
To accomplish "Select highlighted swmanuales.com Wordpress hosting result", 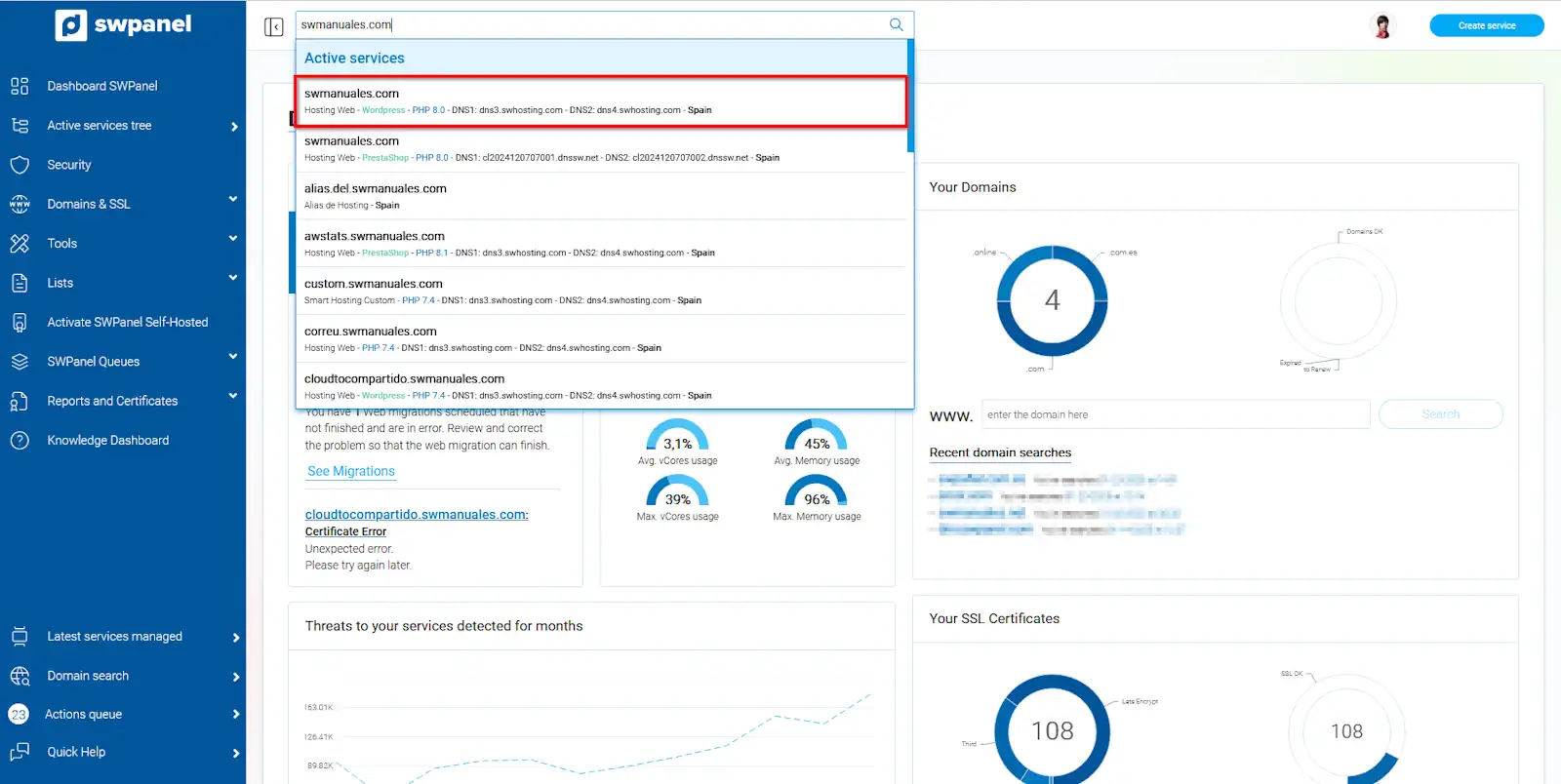I will (601, 101).
